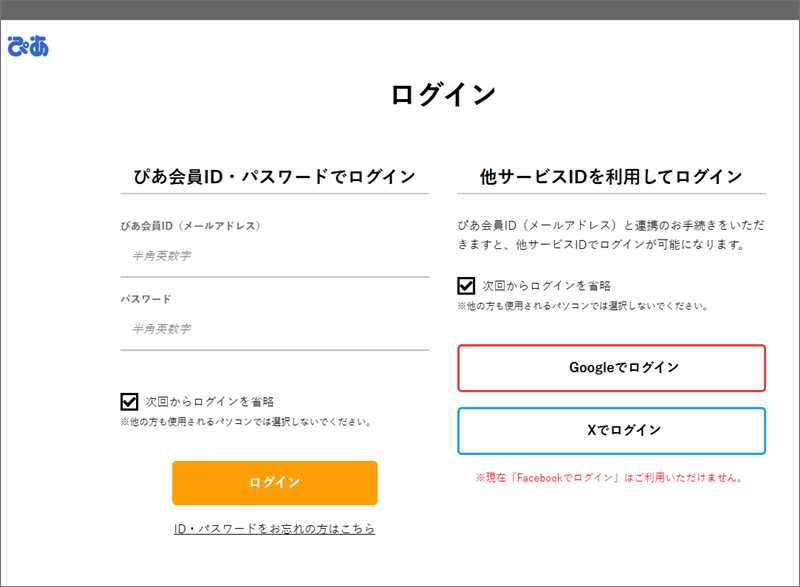Click the 次回からログインを省略 label in the other-services section
Image resolution: width=800 pixels, height=587 pixels.
click(546, 286)
